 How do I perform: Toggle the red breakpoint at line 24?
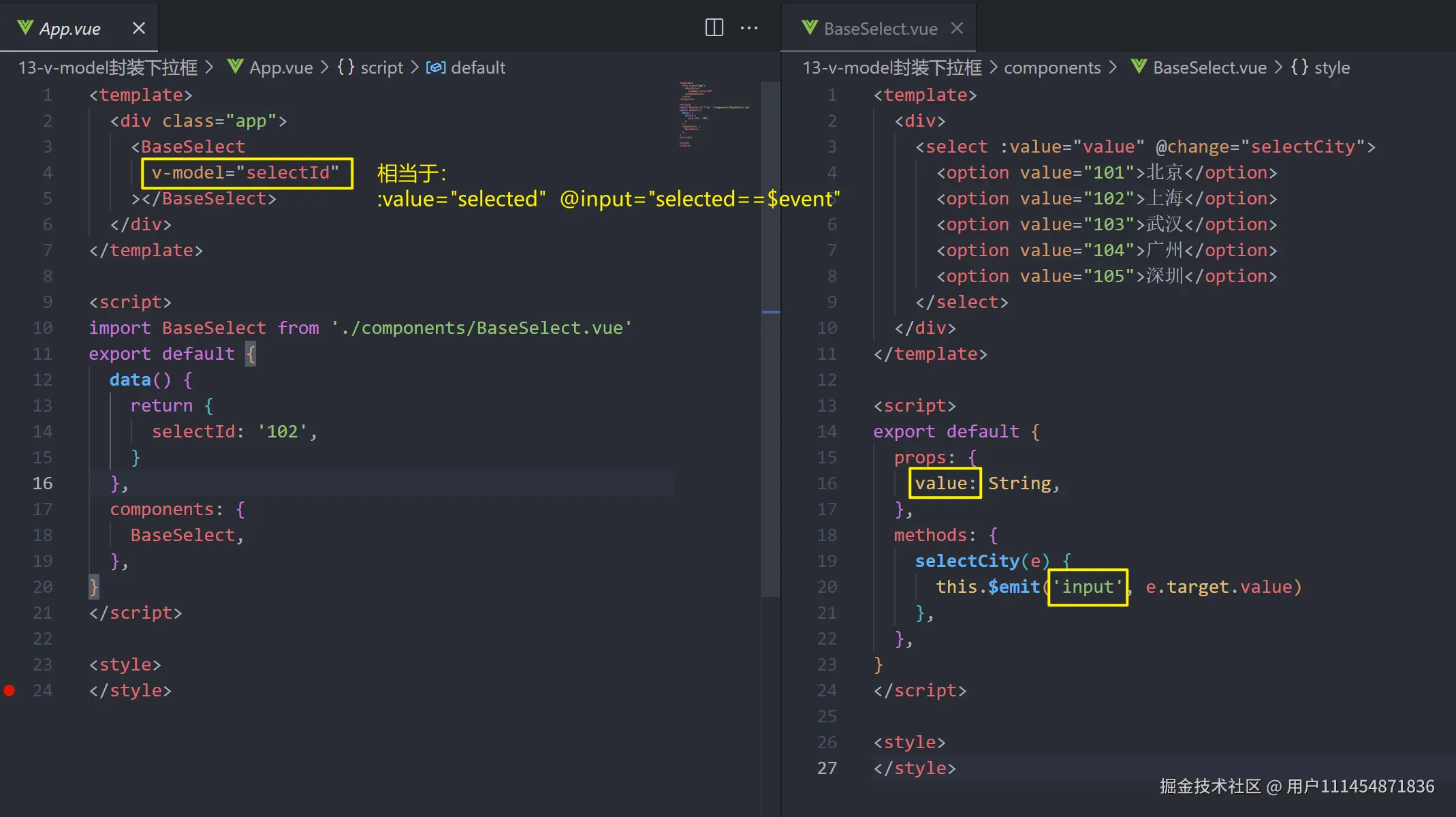coord(10,690)
